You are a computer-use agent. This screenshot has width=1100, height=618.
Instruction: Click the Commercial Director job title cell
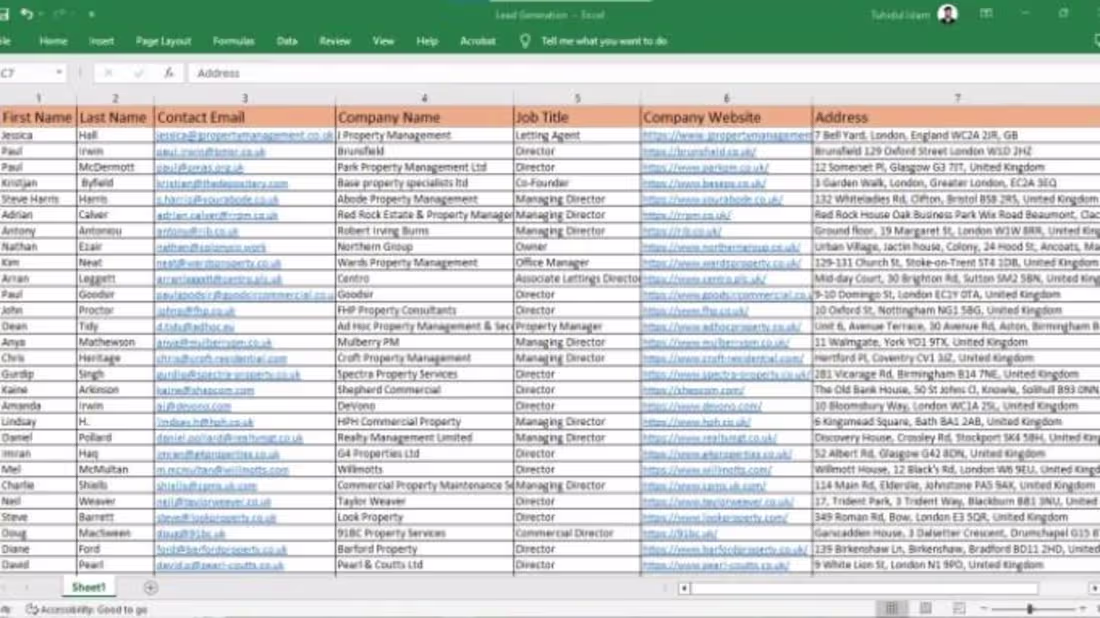pos(577,533)
